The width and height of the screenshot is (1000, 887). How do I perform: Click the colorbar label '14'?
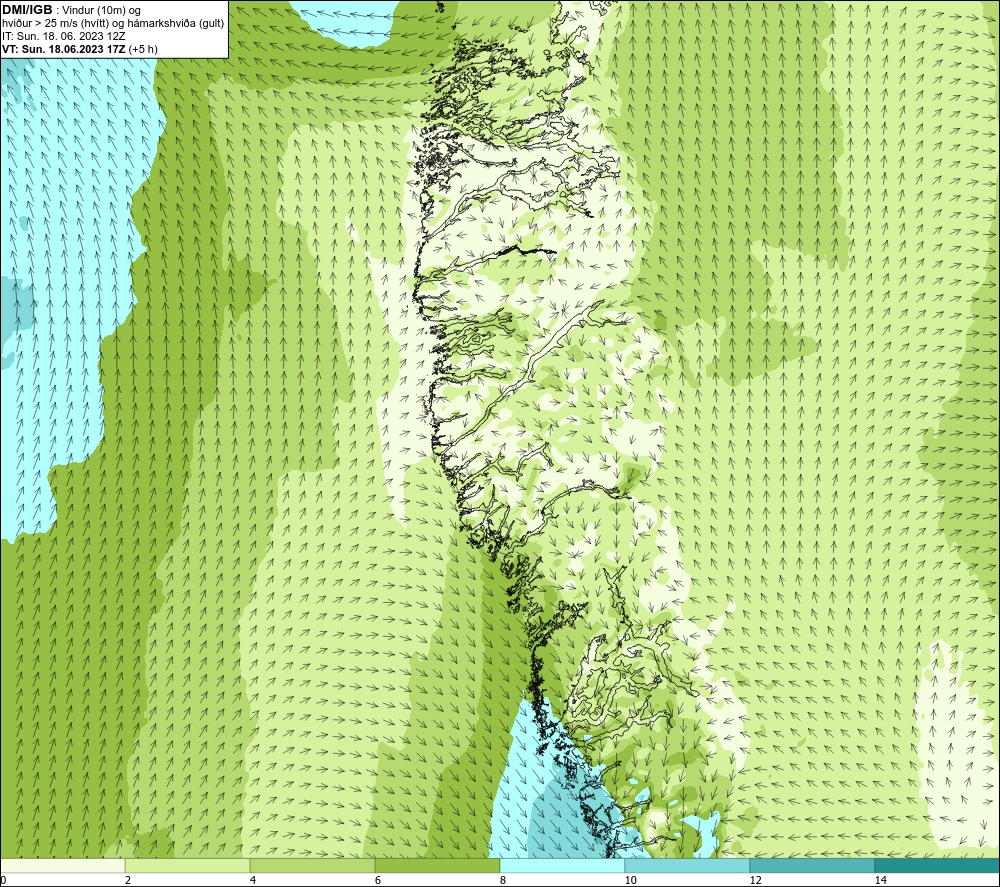(x=881, y=880)
